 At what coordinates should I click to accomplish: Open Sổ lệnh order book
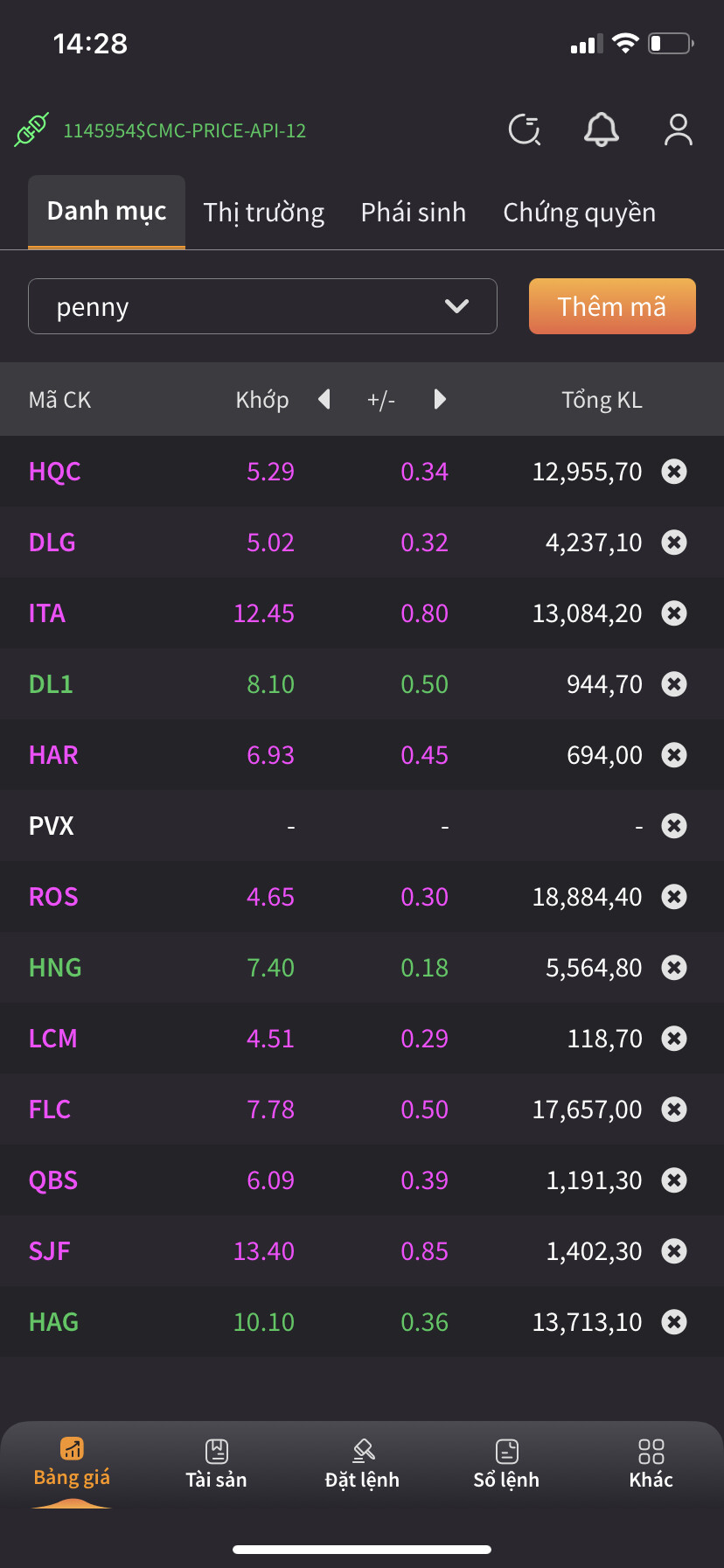tap(506, 1463)
